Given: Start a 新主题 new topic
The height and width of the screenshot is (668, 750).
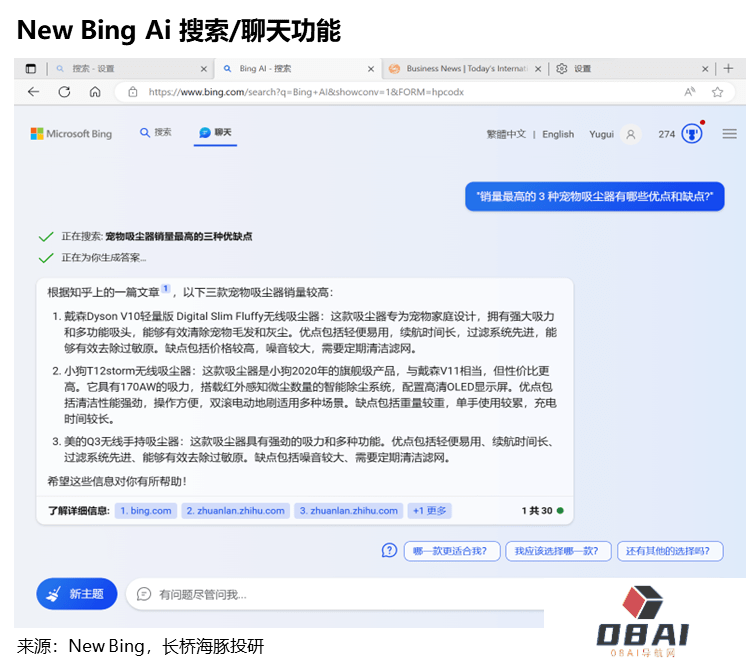Looking at the screenshot, I should tap(77, 594).
